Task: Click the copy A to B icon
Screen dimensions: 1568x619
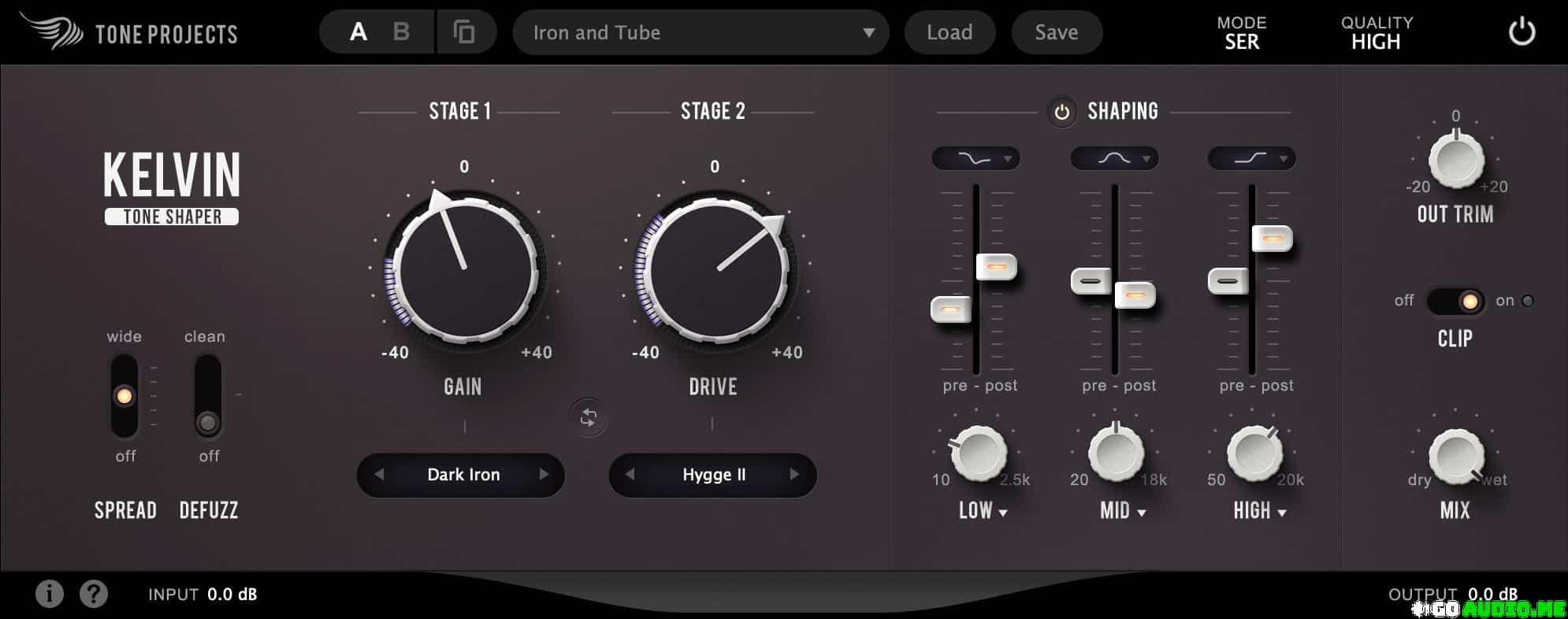Action: point(464,32)
